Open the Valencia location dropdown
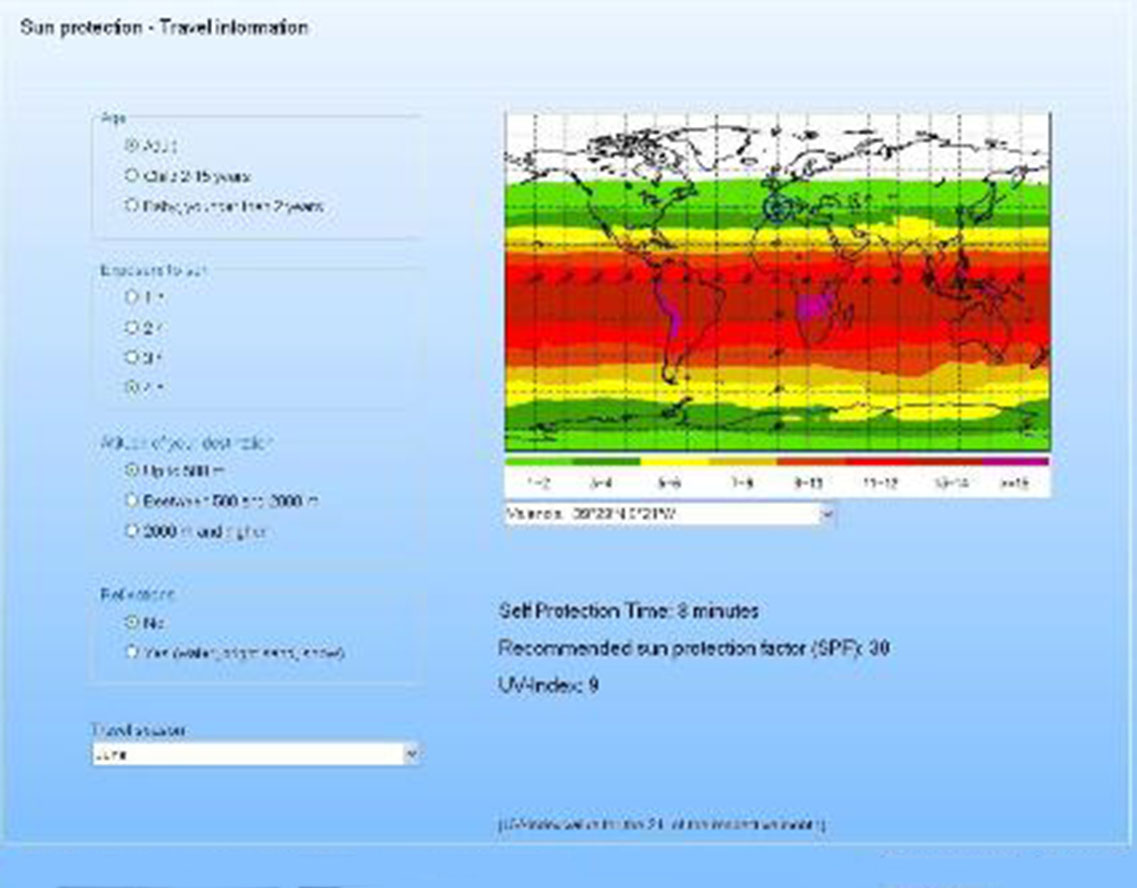 tap(669, 514)
